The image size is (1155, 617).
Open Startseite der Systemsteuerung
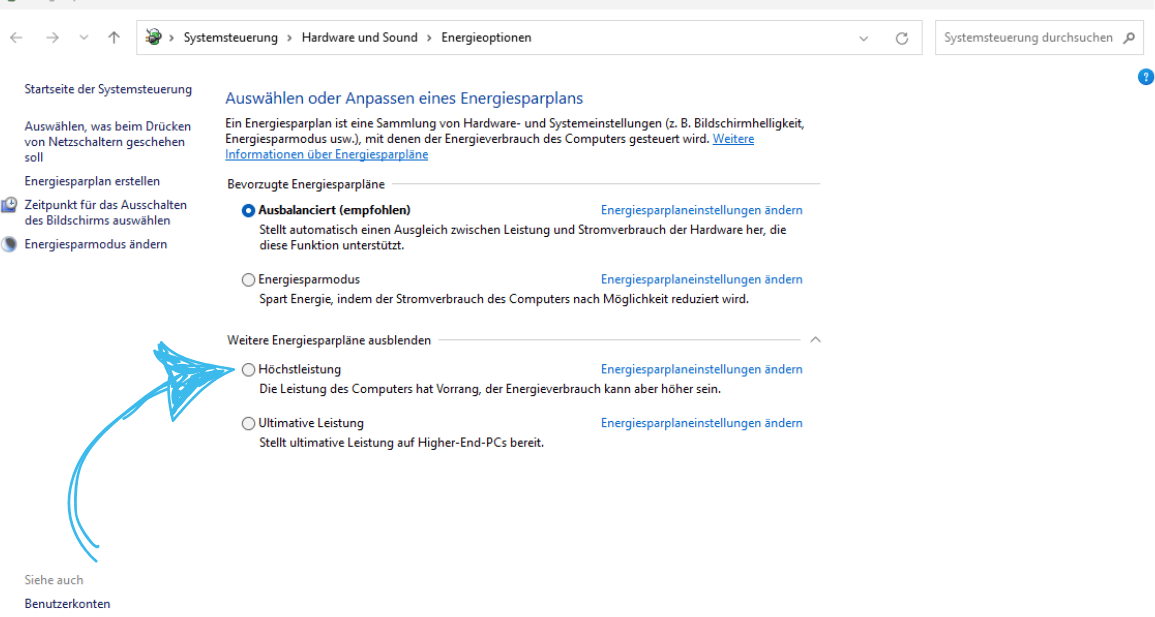[108, 89]
